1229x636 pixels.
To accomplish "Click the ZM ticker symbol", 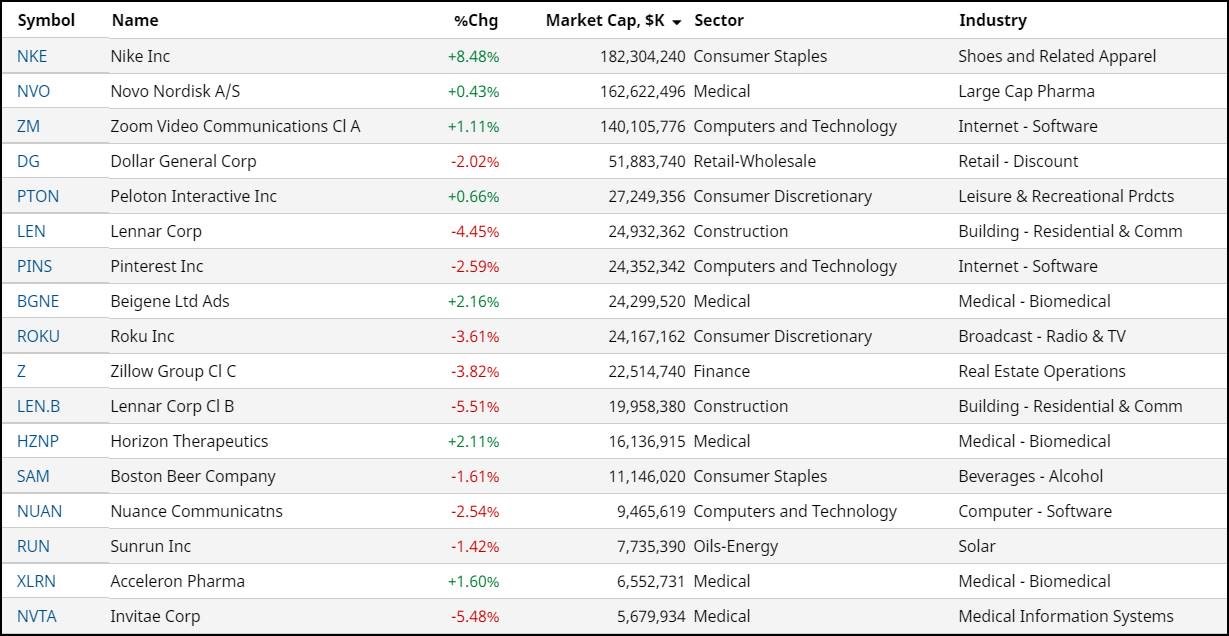I will (x=29, y=126).
